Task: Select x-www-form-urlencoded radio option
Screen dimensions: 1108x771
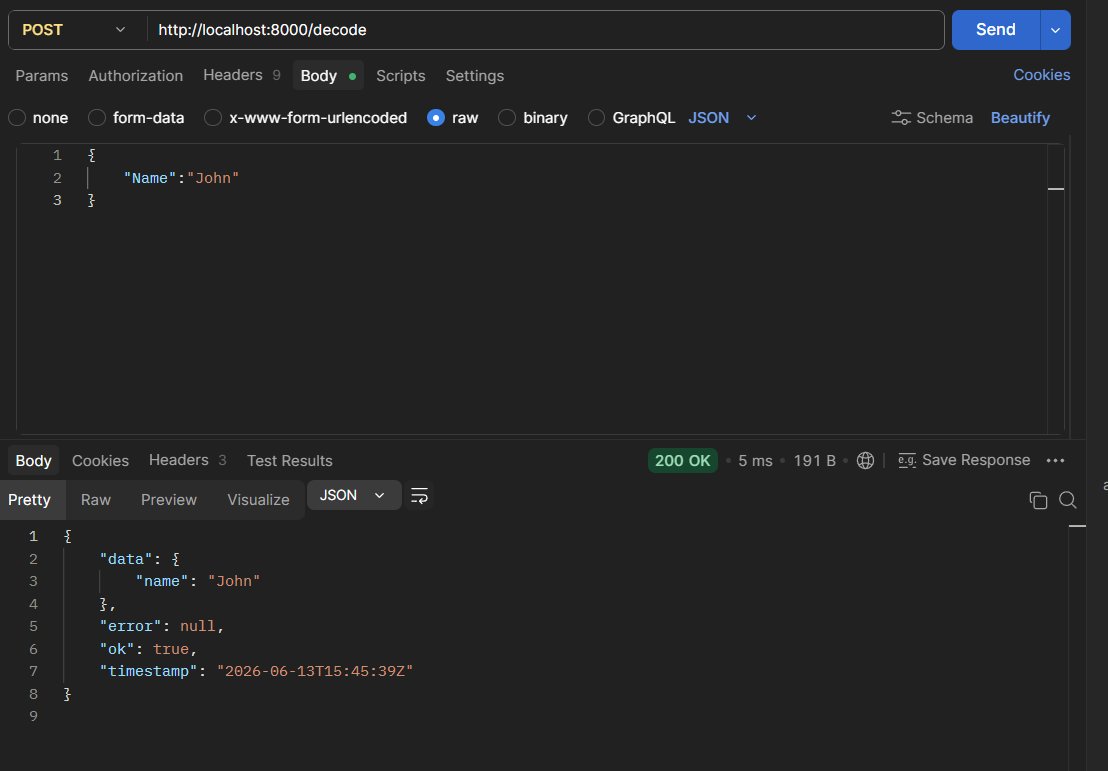Action: (213, 118)
